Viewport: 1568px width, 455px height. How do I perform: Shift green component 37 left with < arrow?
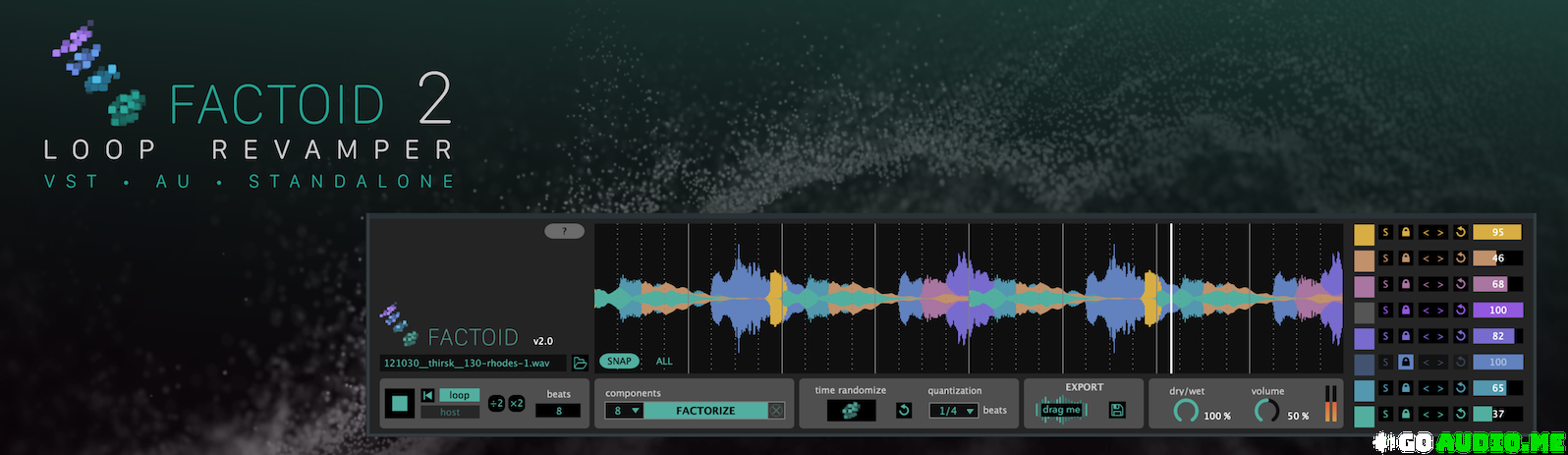click(x=1427, y=414)
